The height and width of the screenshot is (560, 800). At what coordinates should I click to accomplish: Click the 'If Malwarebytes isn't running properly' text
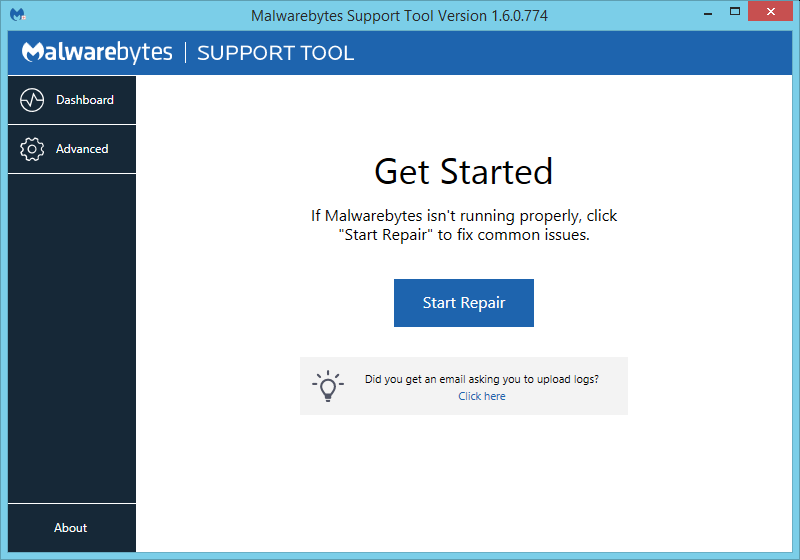[464, 225]
